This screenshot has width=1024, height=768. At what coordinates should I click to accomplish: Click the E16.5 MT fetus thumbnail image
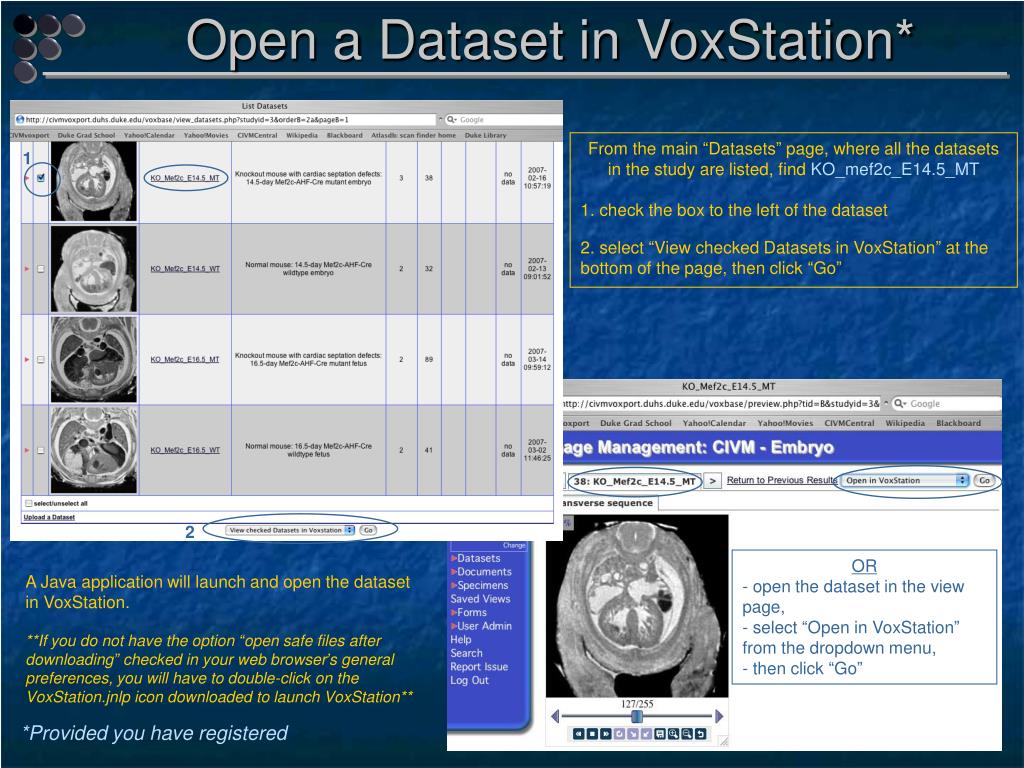click(94, 359)
